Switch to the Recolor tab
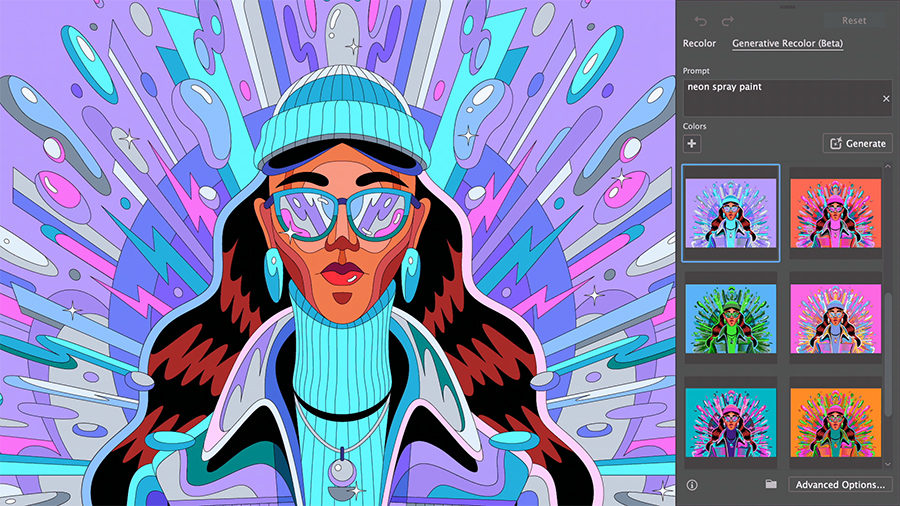900x506 pixels. point(699,44)
